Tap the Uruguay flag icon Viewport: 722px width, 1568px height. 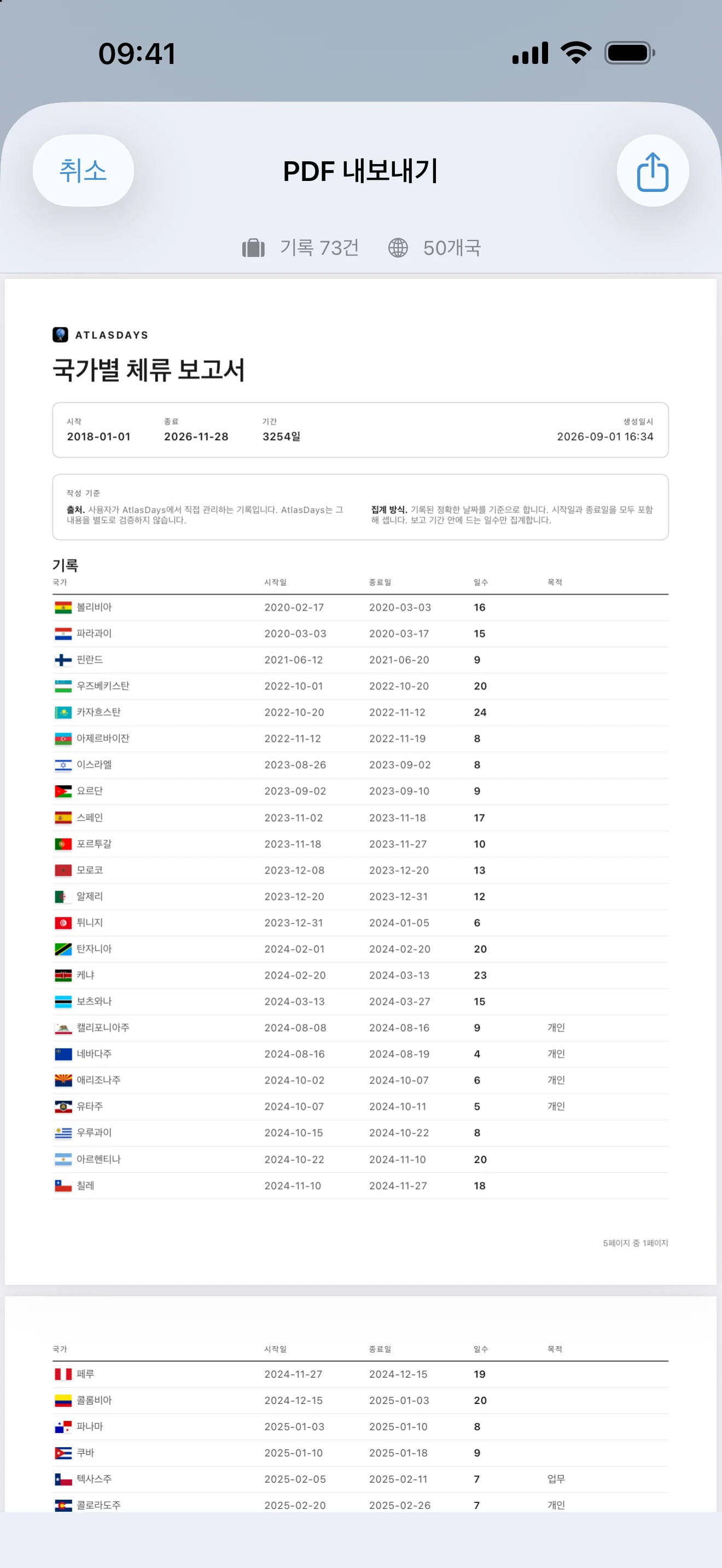[63, 1133]
